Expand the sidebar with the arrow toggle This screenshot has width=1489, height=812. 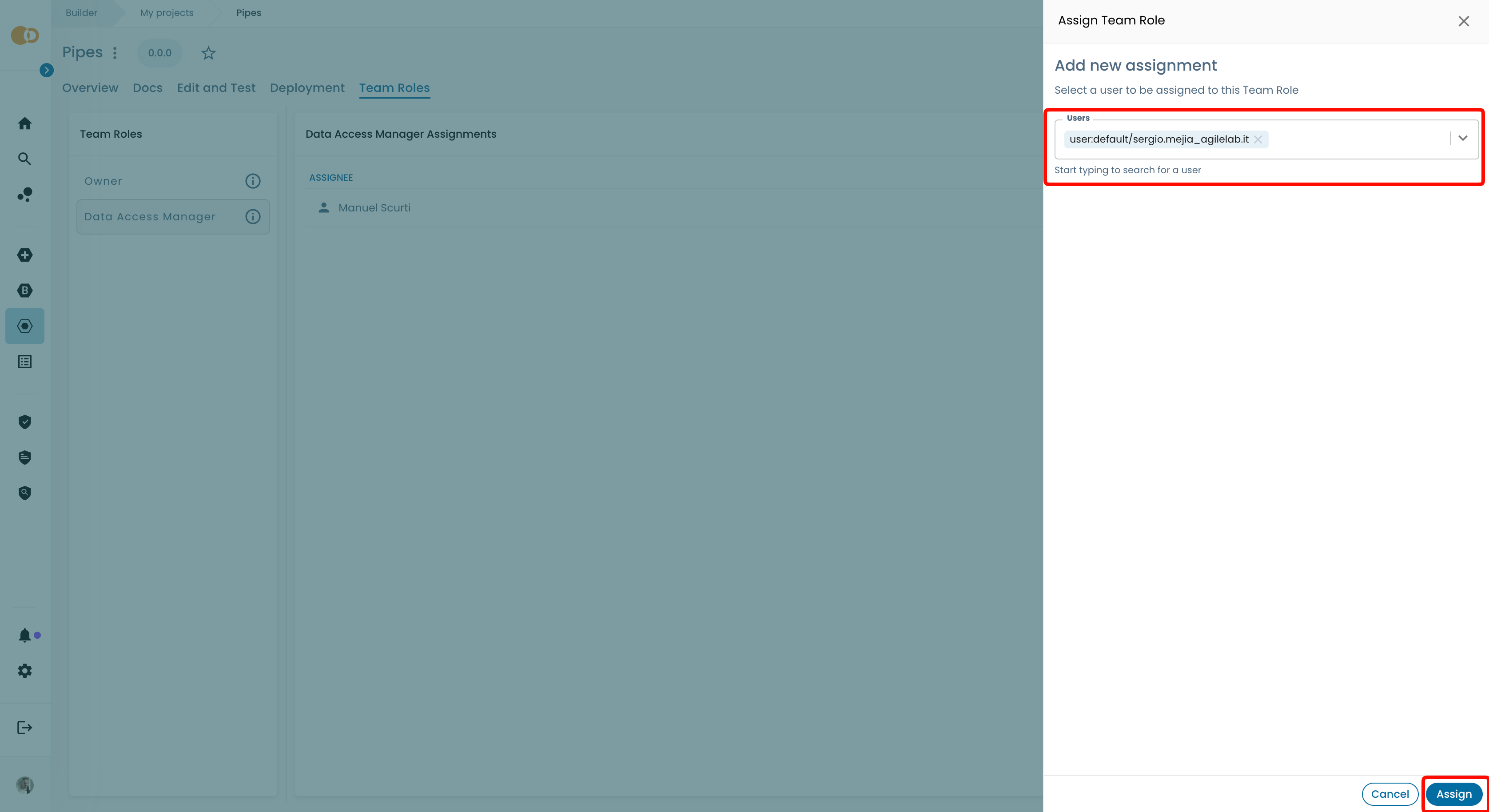[x=46, y=69]
